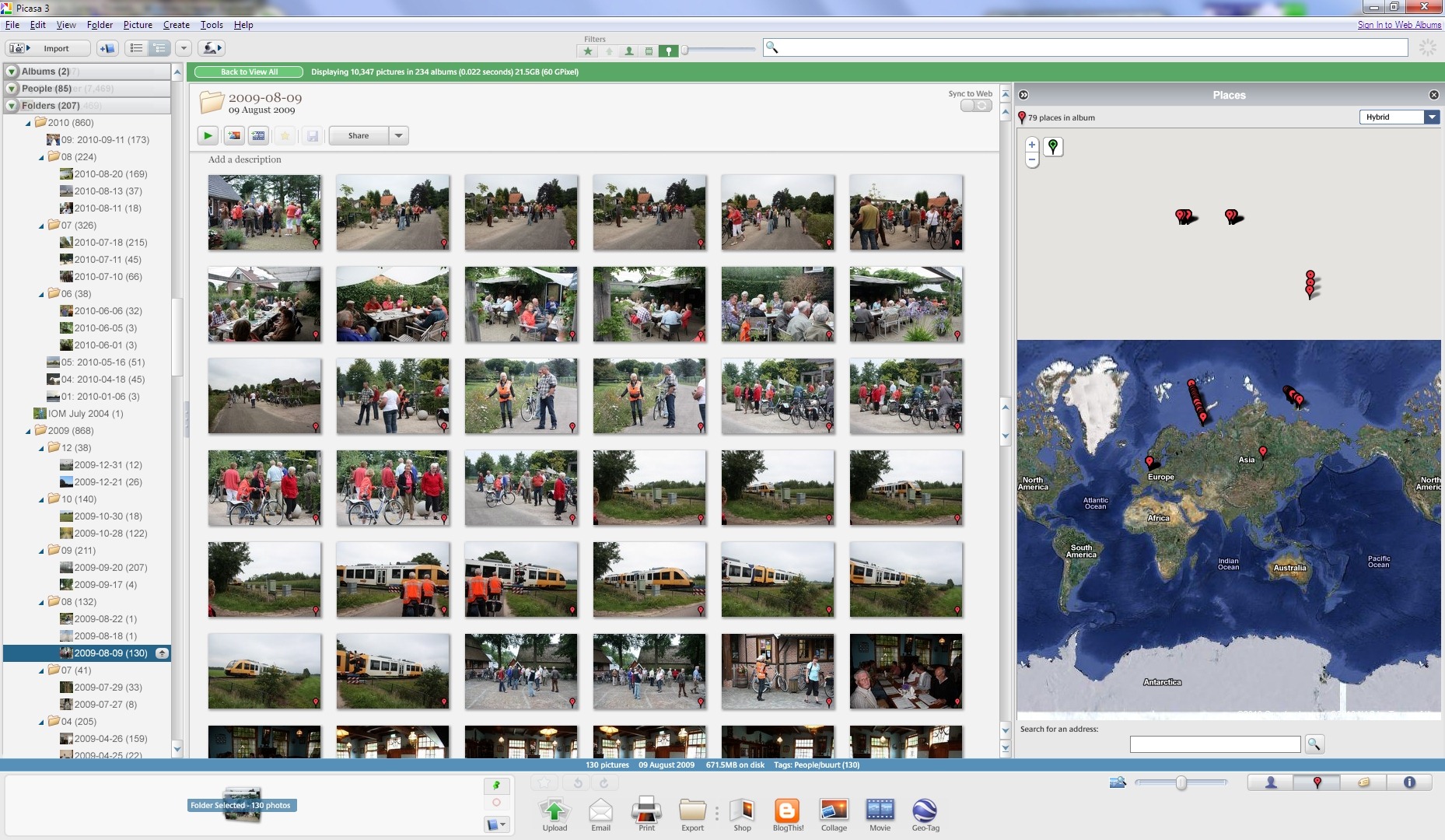Open the Hybrid map type dropdown
The image size is (1445, 840).
tap(1431, 117)
